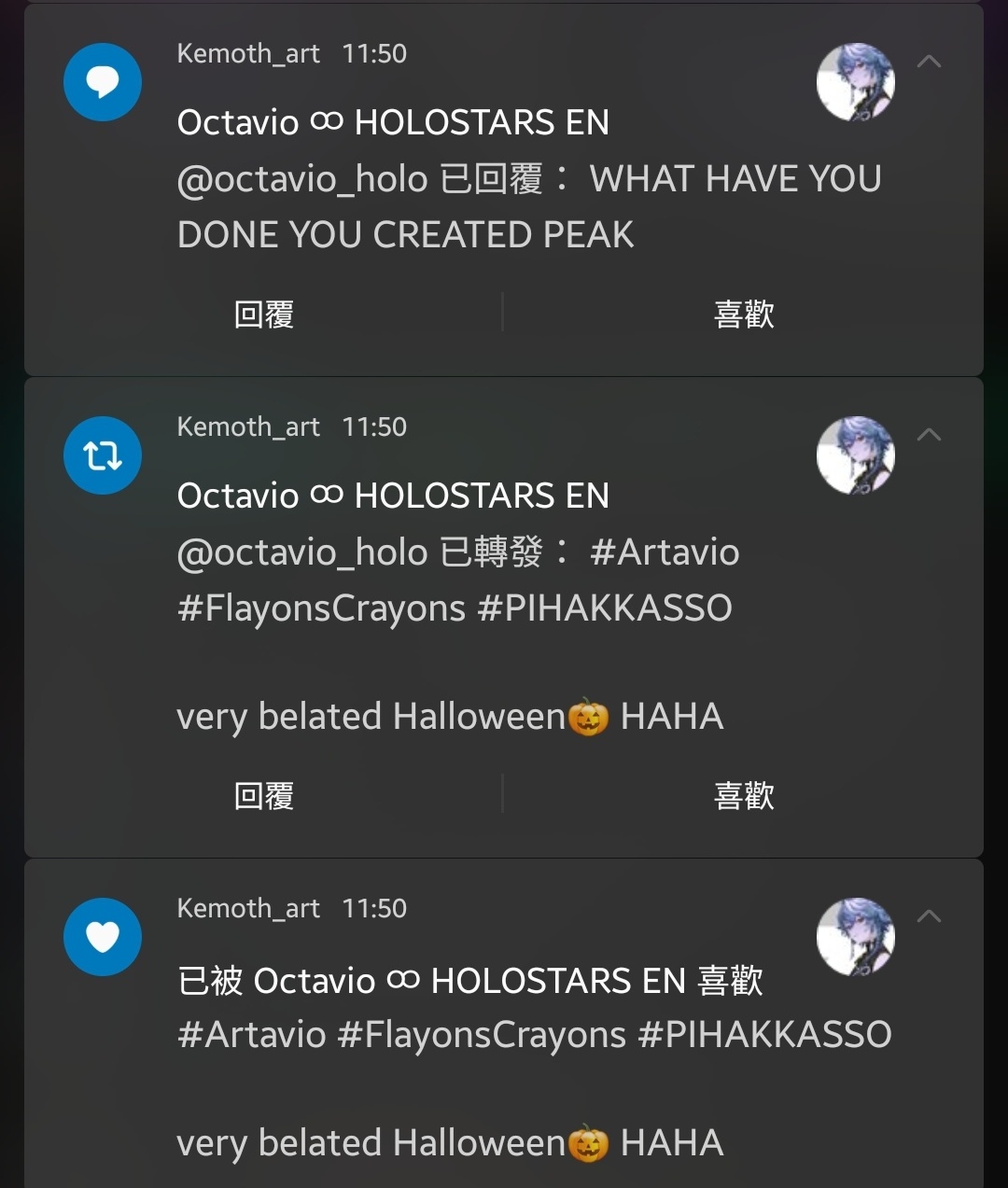
Task: Tap the blue heart like icon
Action: click(x=103, y=937)
